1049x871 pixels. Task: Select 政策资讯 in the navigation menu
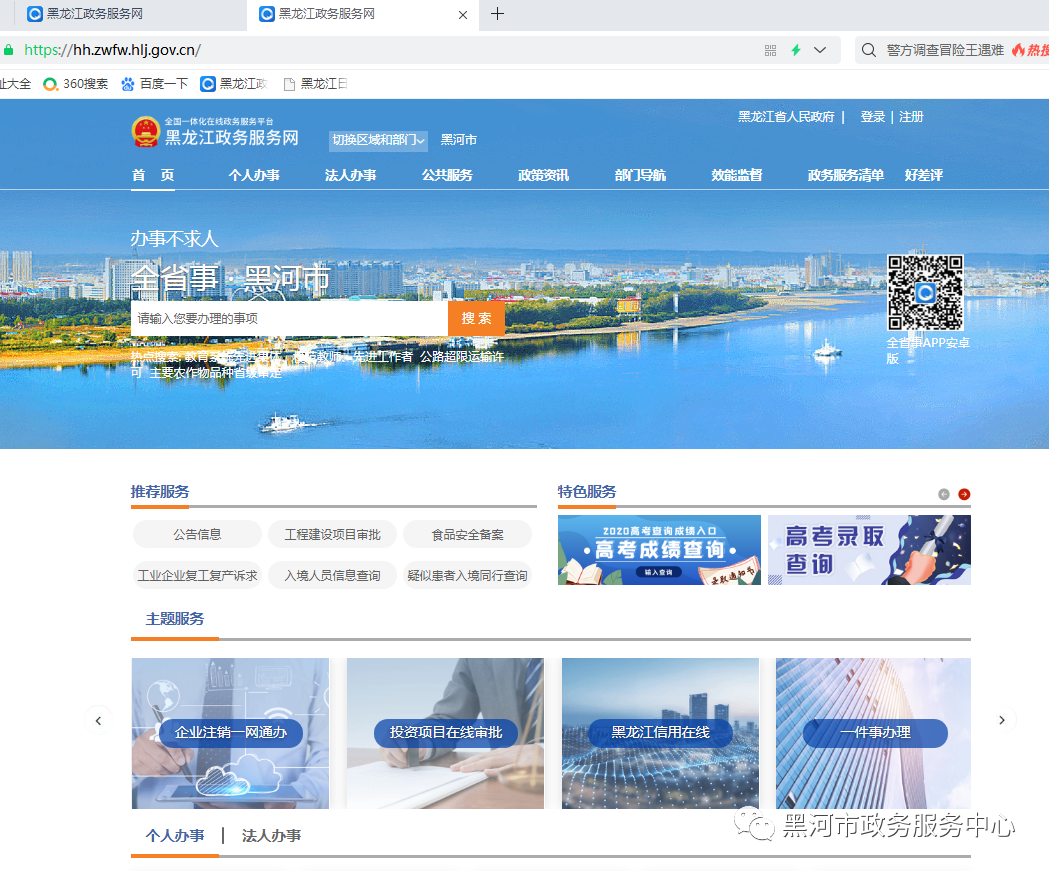point(543,175)
